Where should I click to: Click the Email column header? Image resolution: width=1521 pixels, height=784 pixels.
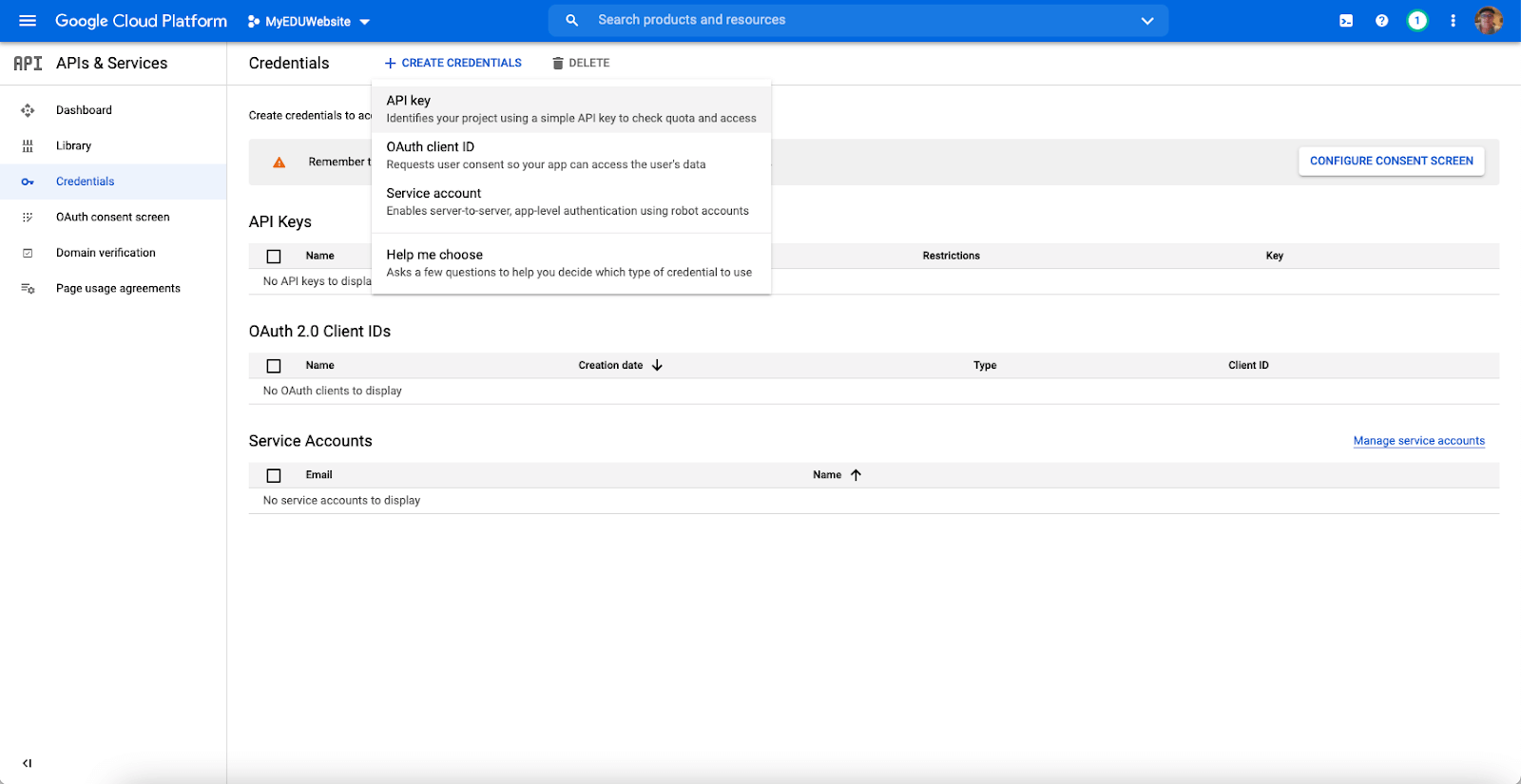point(319,475)
